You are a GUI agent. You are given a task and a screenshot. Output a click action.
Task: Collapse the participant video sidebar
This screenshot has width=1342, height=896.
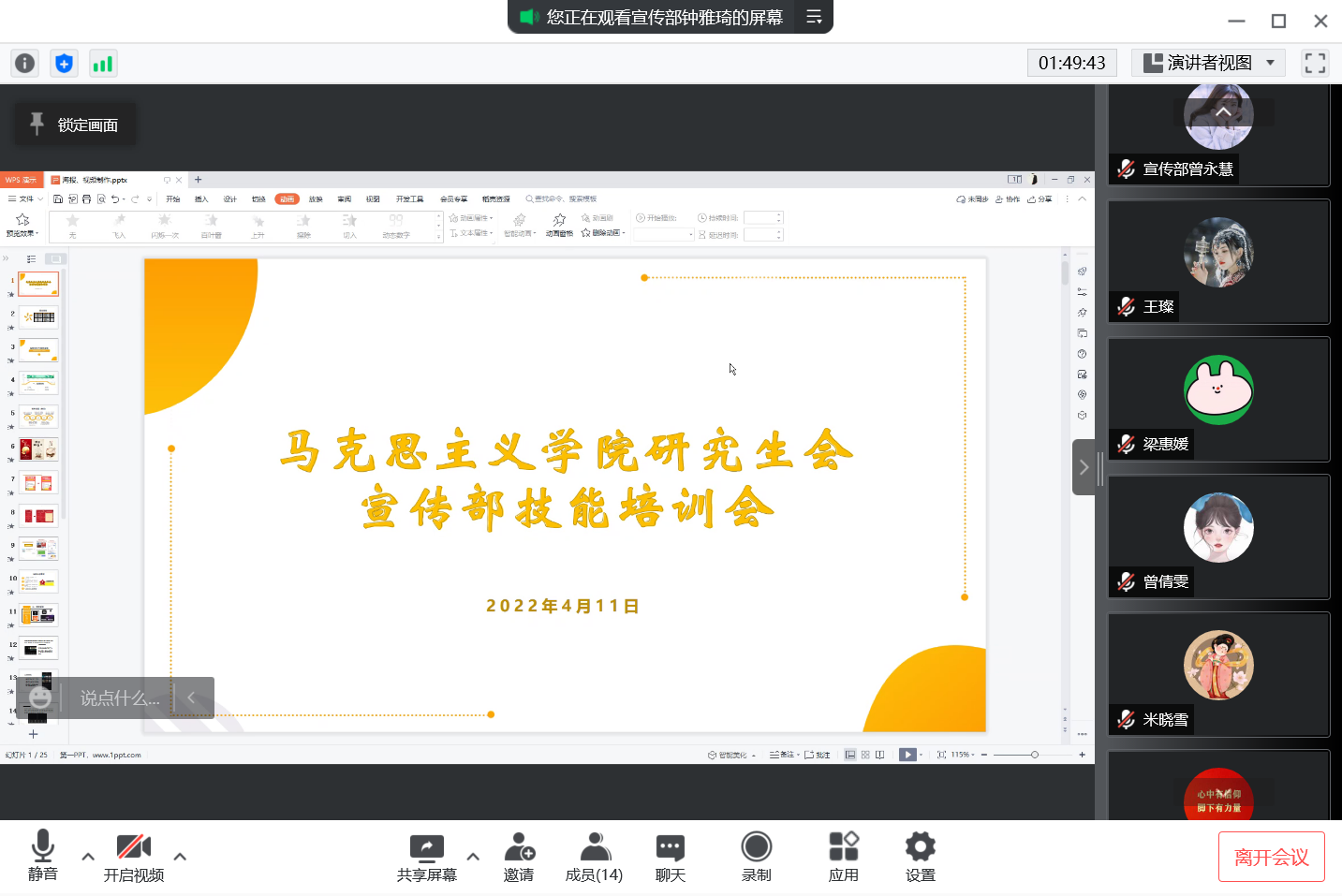(1084, 467)
